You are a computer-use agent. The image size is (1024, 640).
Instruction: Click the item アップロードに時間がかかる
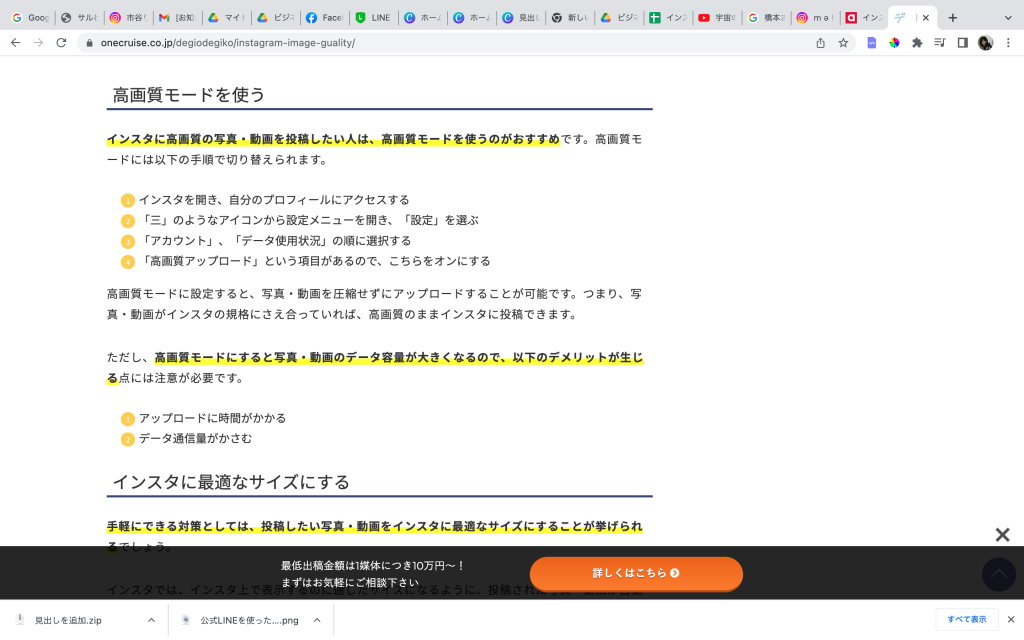tap(212, 419)
